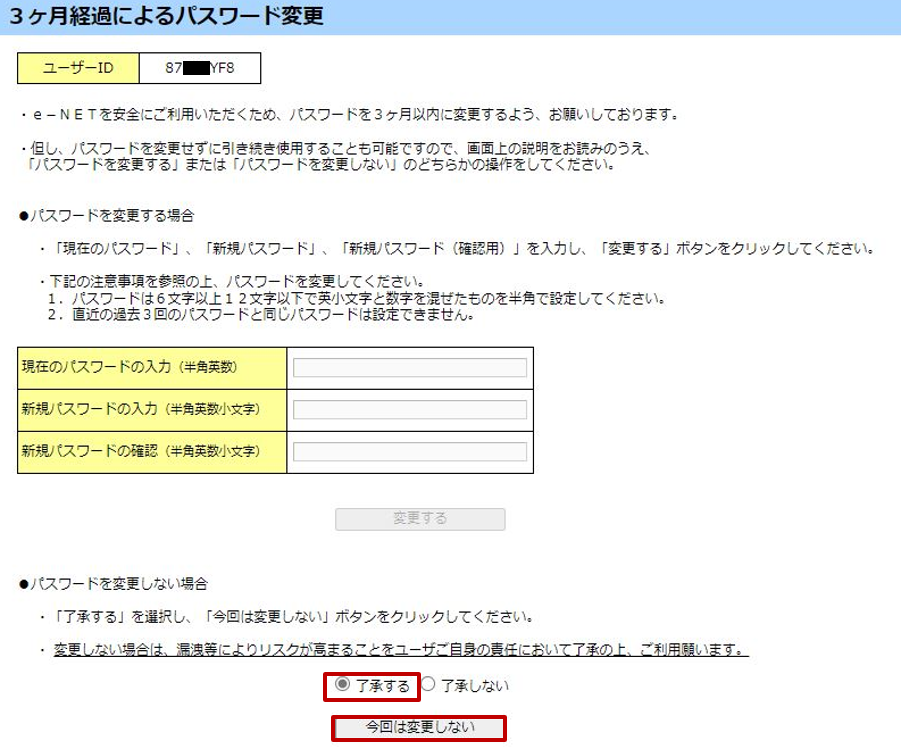Select the new password confirmation input field
901x749 pixels.
coord(409,452)
